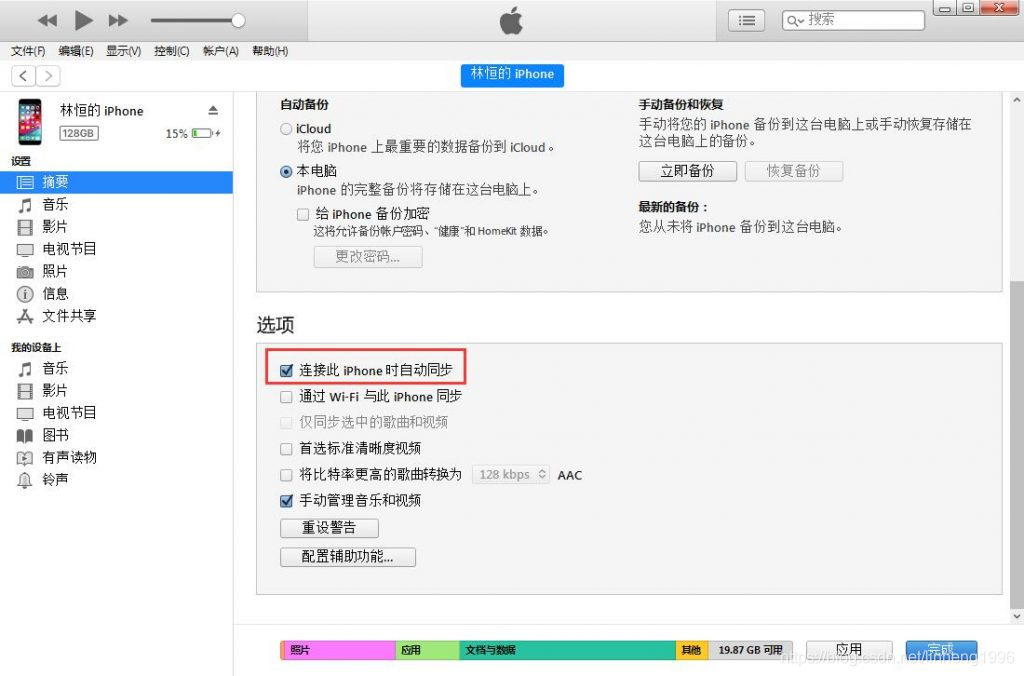Click the 林恒的 iPhone device tab

click(x=512, y=74)
